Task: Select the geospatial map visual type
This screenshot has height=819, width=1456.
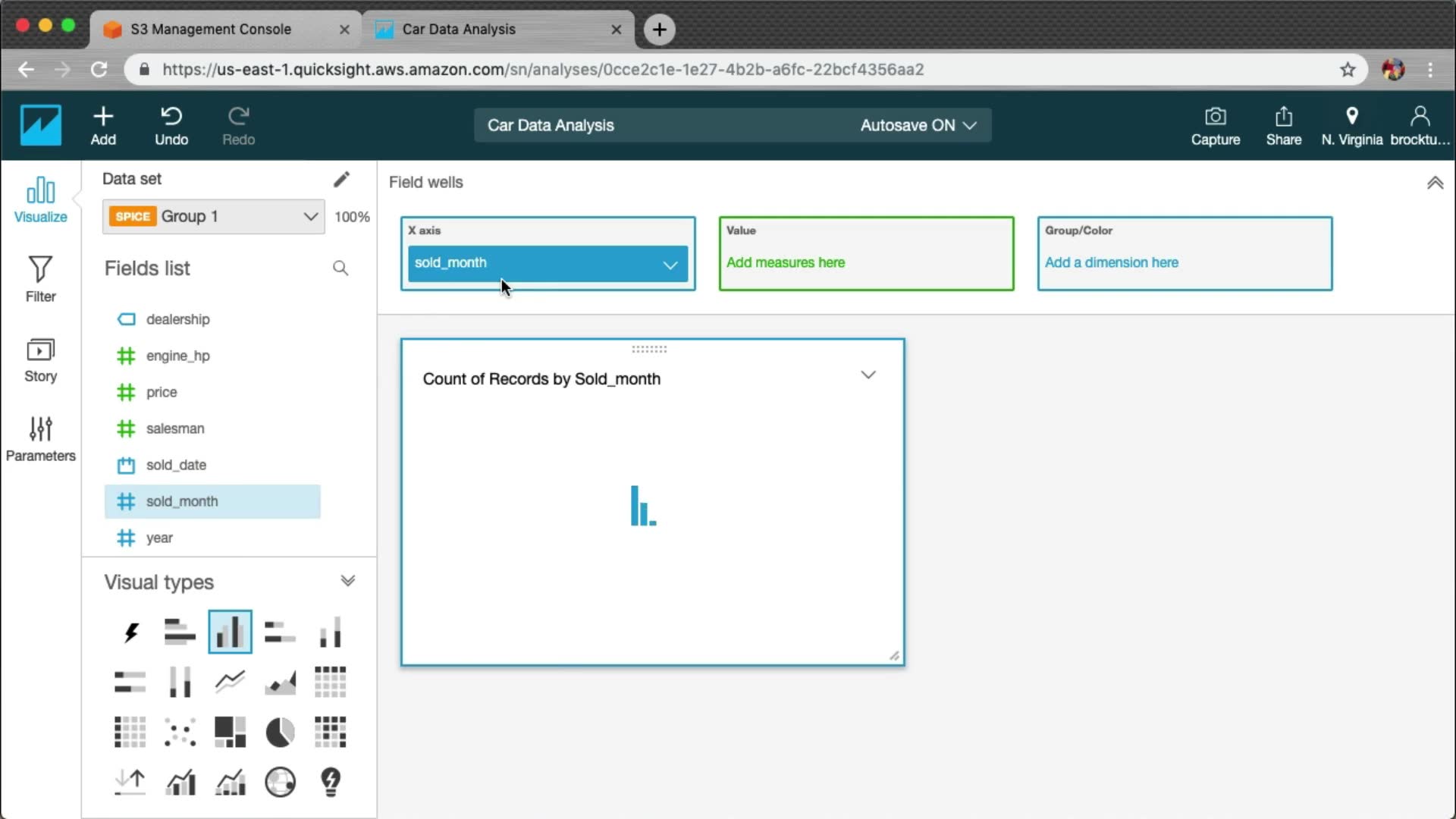Action: click(x=280, y=782)
